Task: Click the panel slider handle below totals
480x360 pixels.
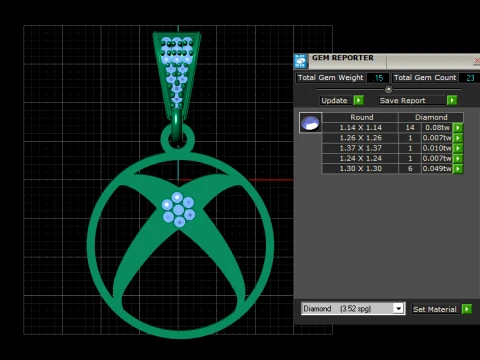Action: (x=389, y=89)
